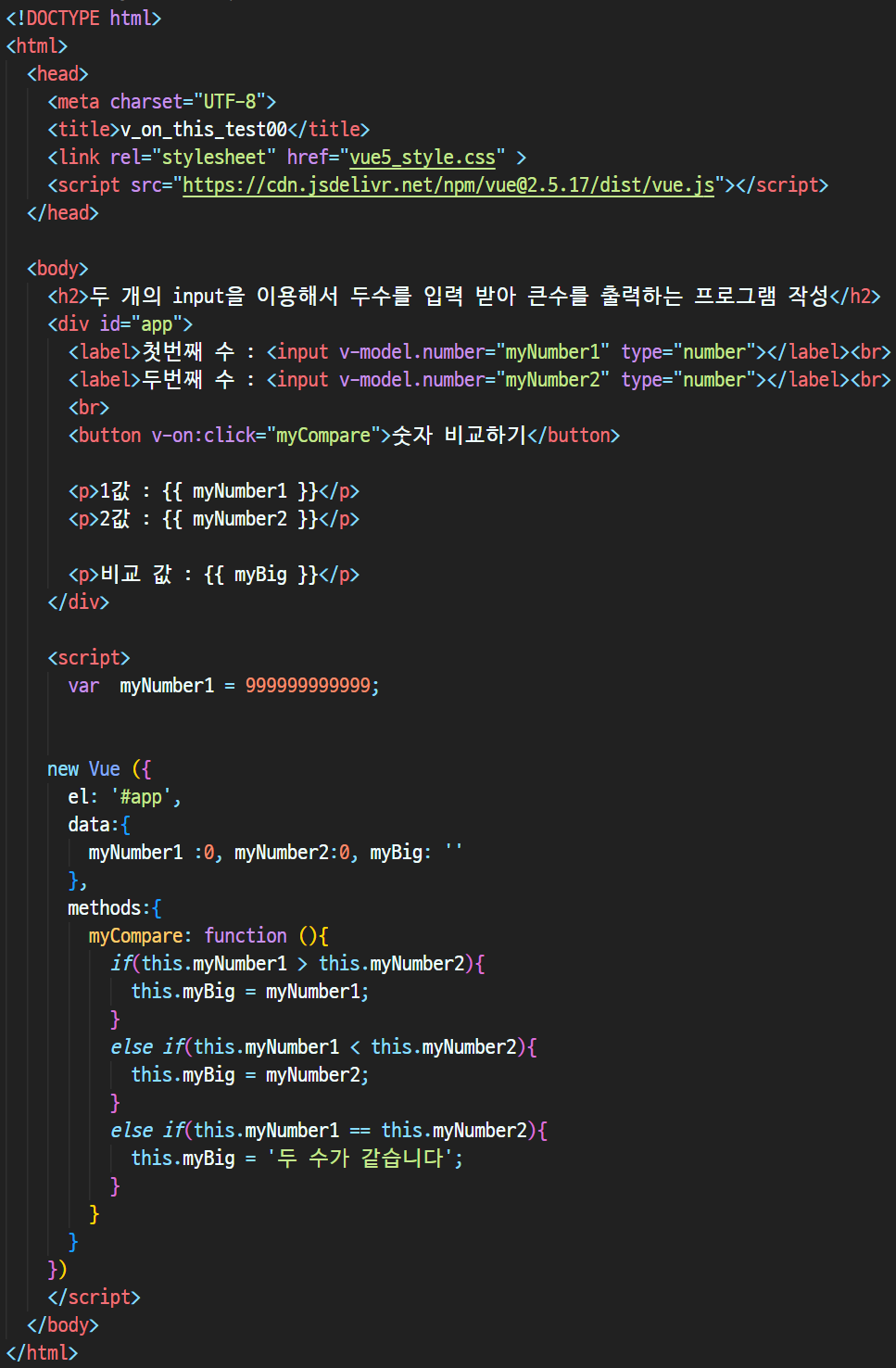896x1368 pixels.
Task: Click the 'myNumber1' v-model attribute value
Action: tap(552, 352)
